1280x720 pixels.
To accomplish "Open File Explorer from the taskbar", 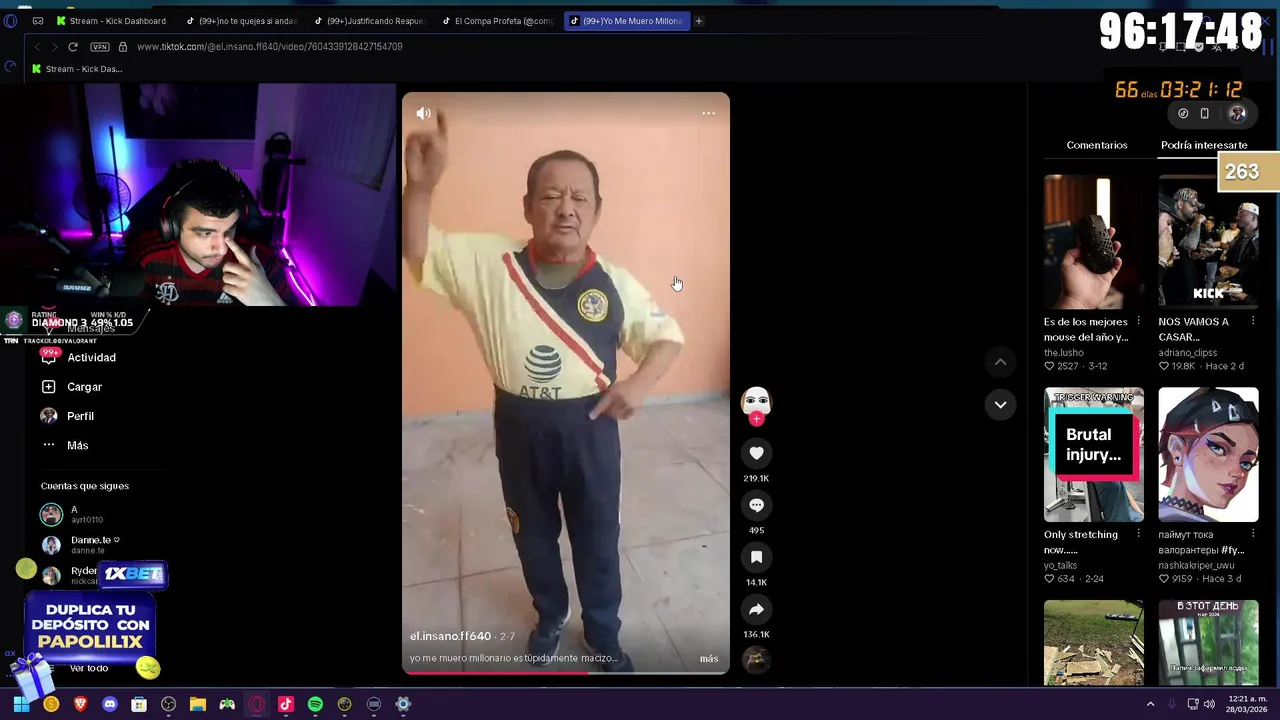I will [198, 704].
